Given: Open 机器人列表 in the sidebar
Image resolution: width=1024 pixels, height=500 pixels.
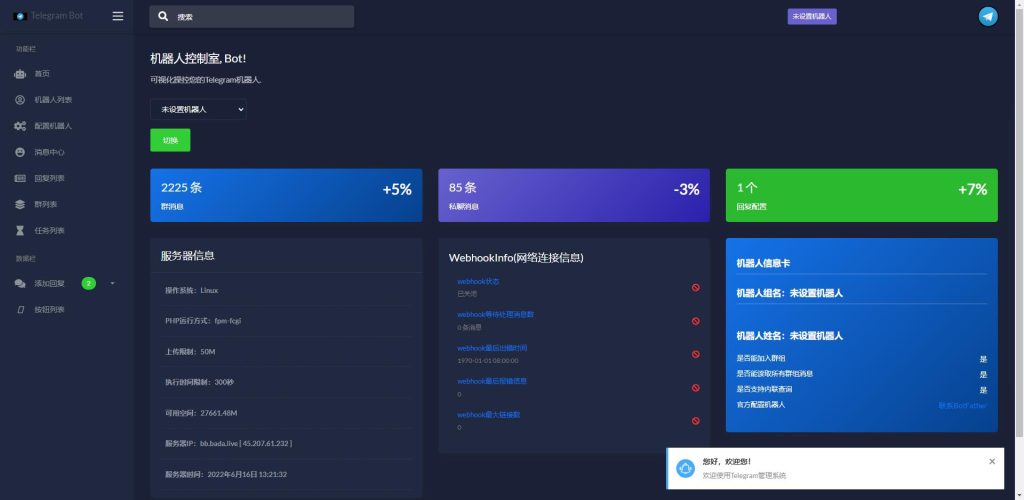Looking at the screenshot, I should pos(53,100).
